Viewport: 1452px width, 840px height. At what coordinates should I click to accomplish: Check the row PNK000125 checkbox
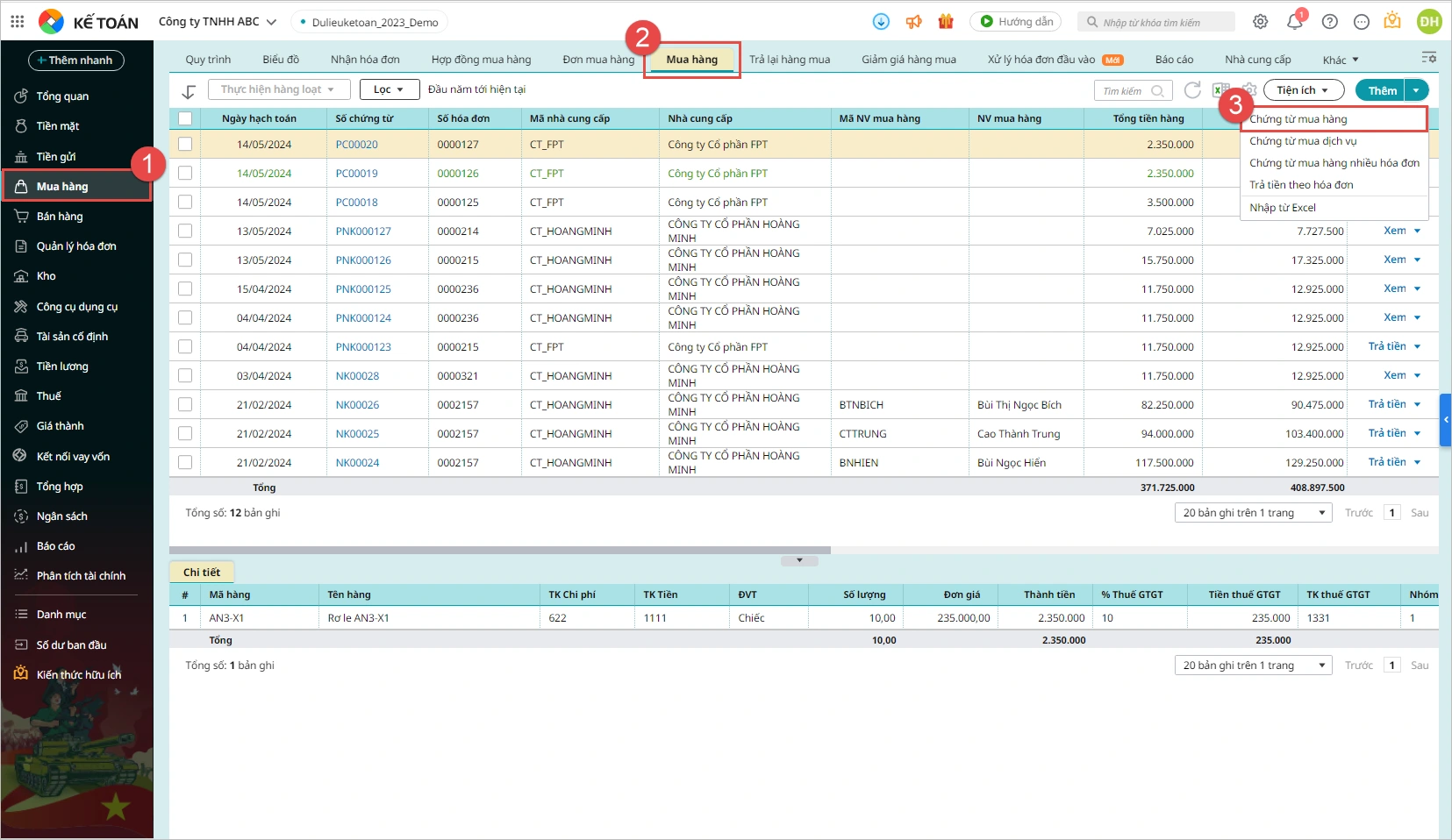[185, 288]
